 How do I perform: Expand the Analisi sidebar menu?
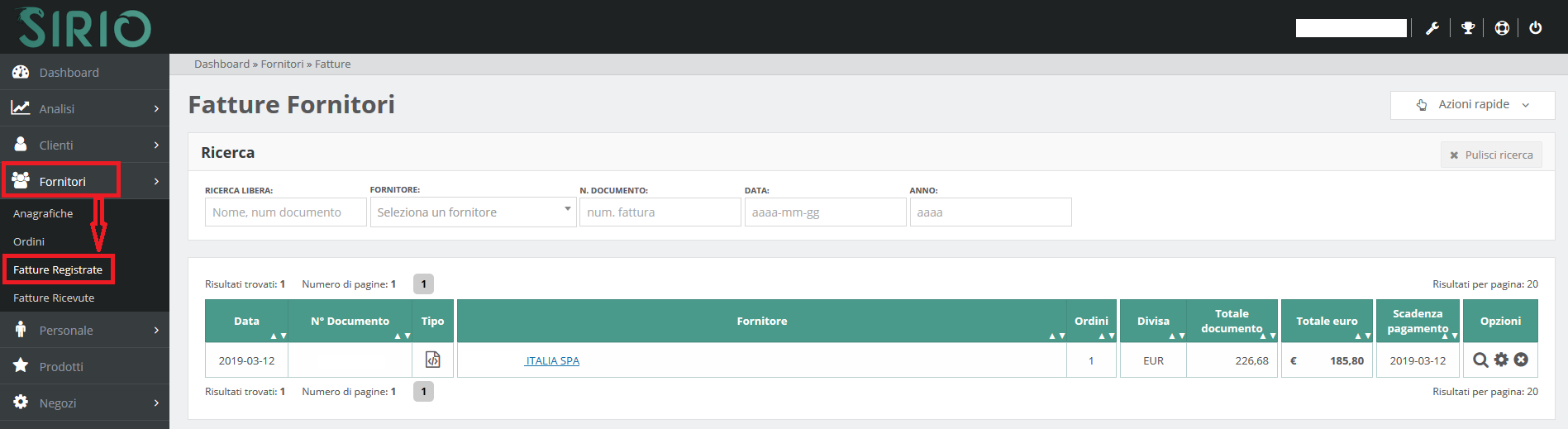(84, 108)
